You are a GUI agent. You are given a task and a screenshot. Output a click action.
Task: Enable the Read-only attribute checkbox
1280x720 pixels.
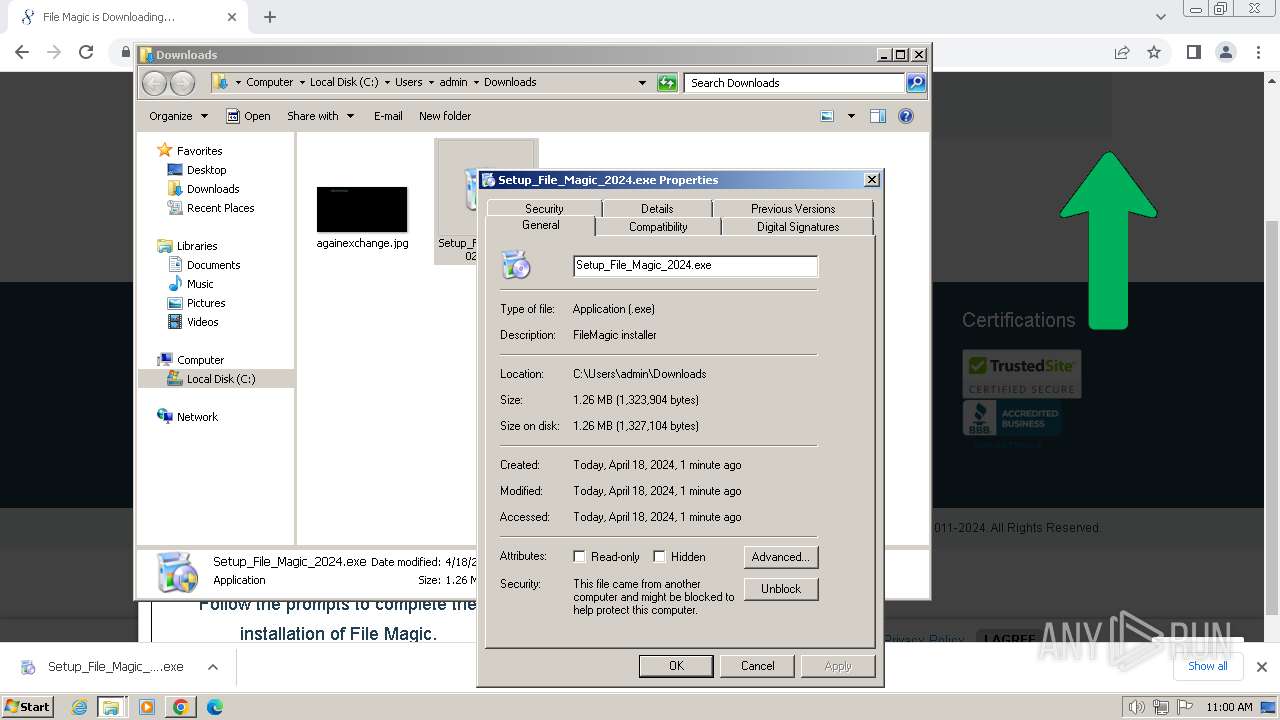tap(579, 557)
